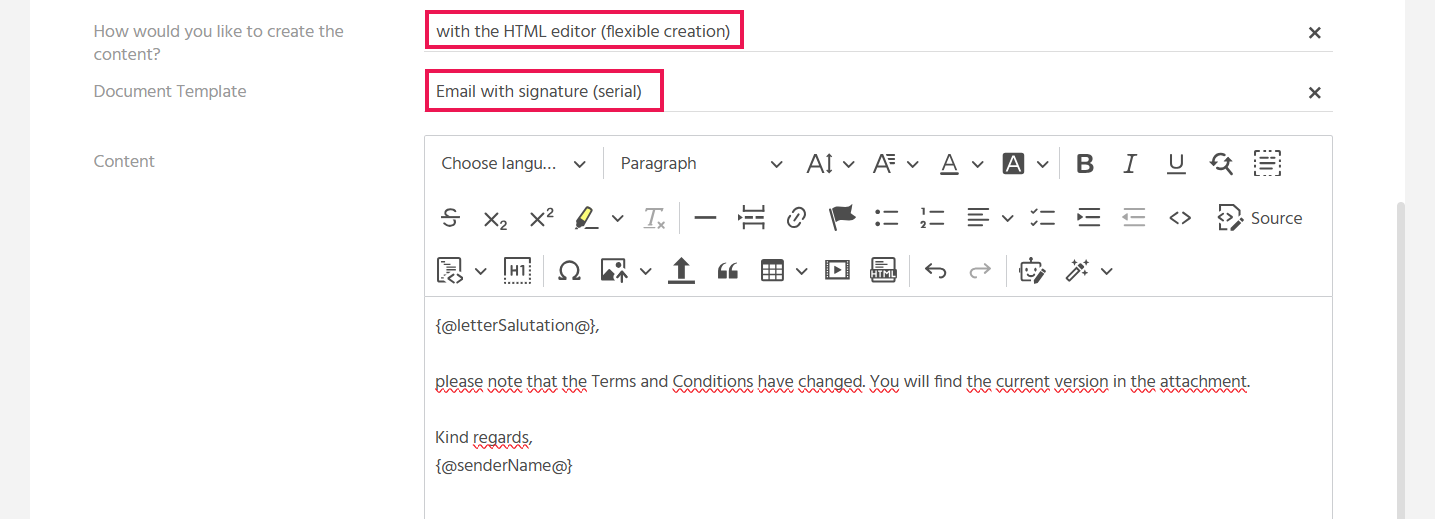Insert a link

(x=796, y=218)
